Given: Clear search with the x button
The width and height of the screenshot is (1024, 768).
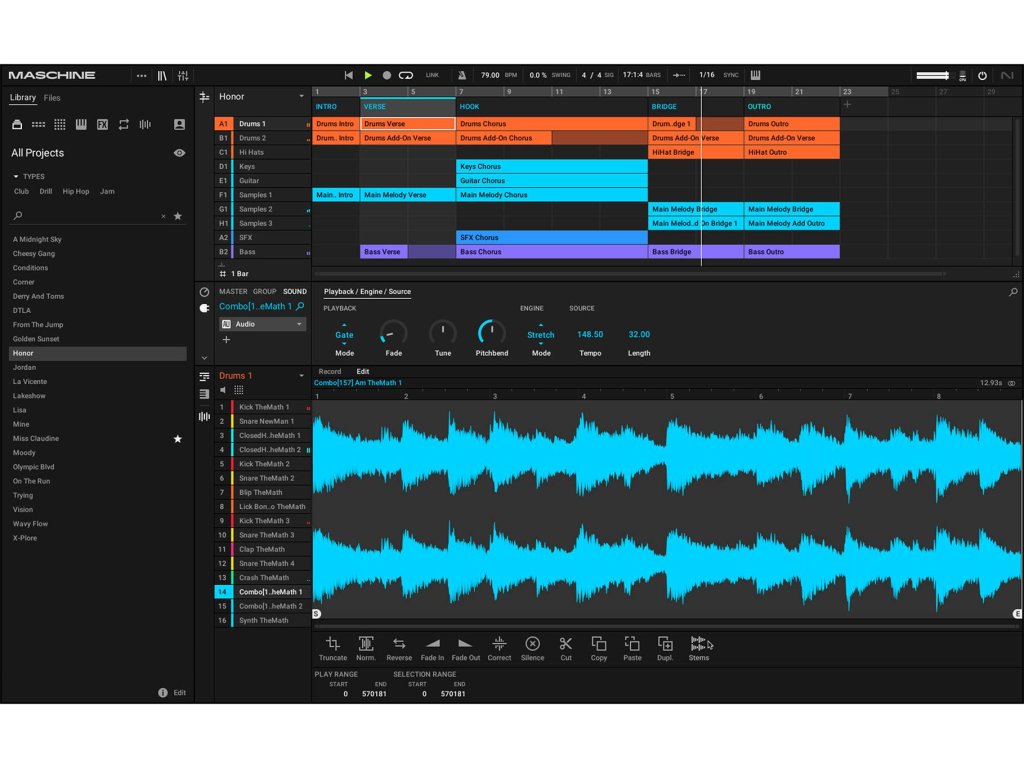Looking at the screenshot, I should click(x=163, y=216).
